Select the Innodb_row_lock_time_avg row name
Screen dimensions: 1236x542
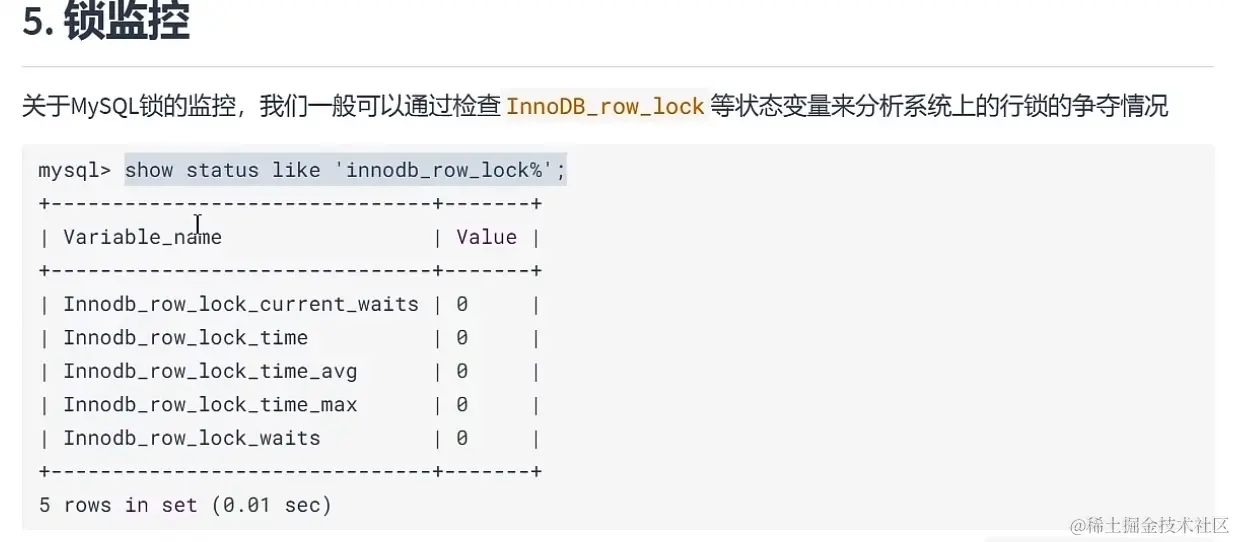pyautogui.click(x=210, y=371)
